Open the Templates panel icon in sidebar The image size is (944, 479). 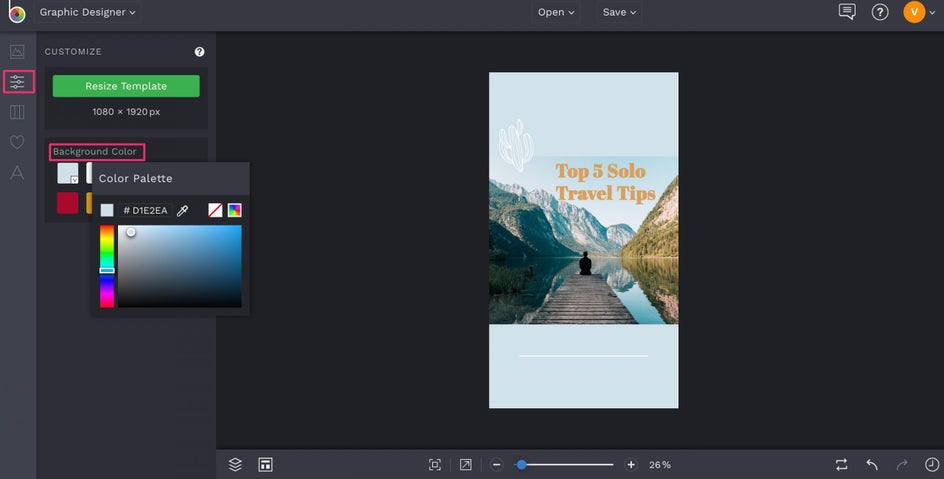(x=17, y=112)
